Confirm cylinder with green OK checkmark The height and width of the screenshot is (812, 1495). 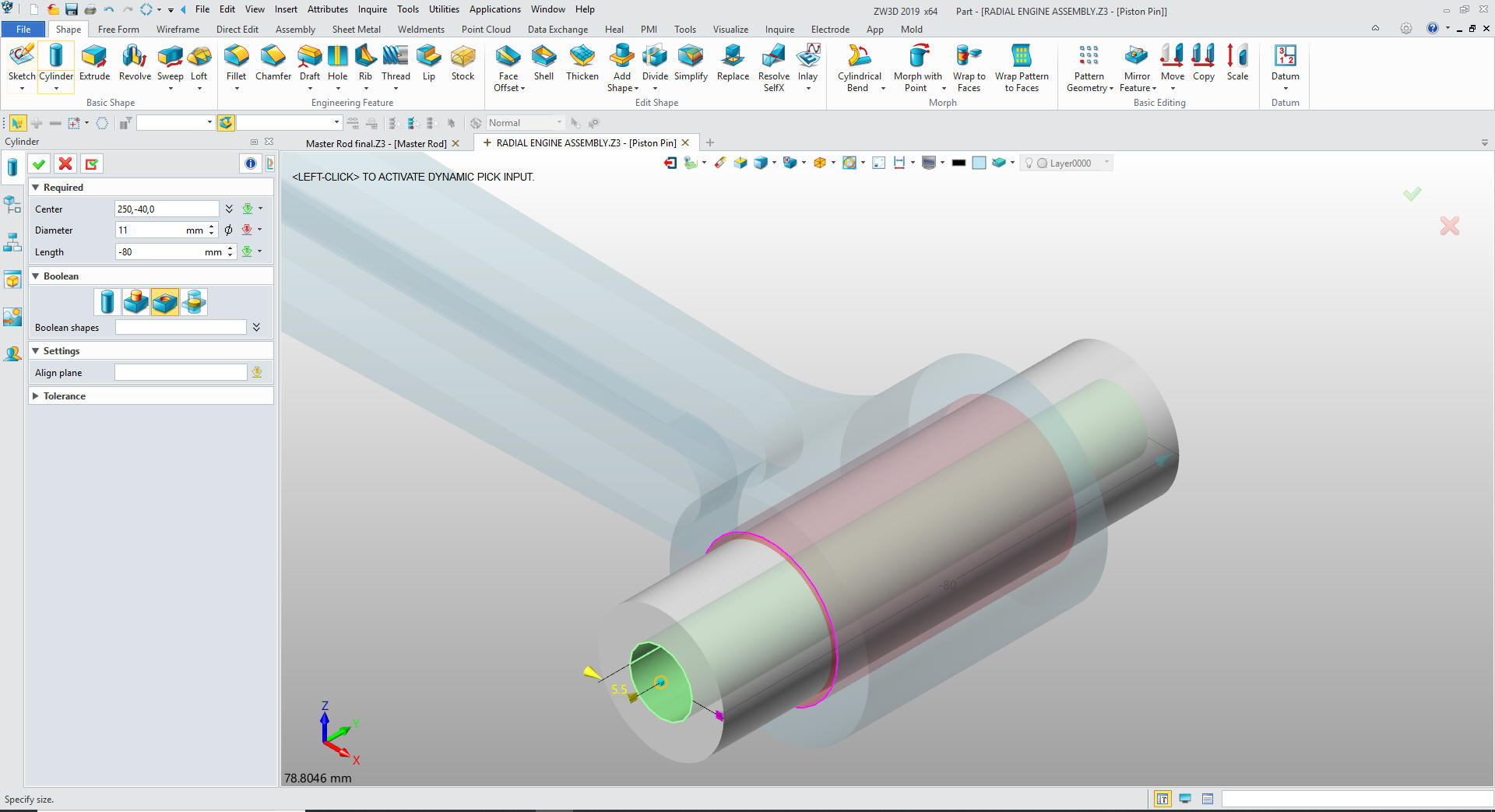point(39,163)
